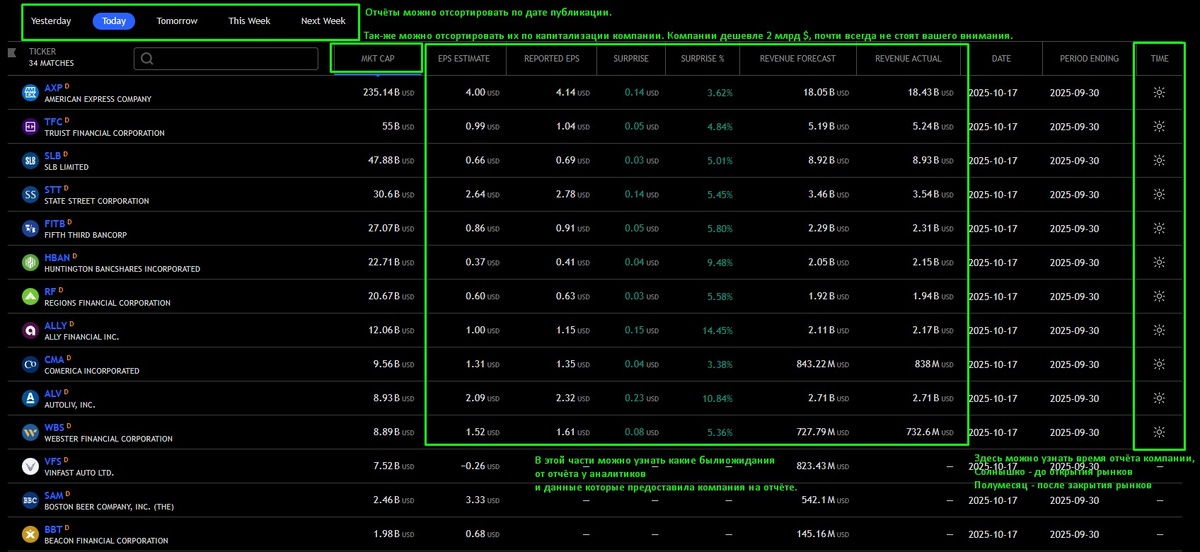The height and width of the screenshot is (552, 1200).
Task: Select the Today tab
Action: pyautogui.click(x=114, y=21)
